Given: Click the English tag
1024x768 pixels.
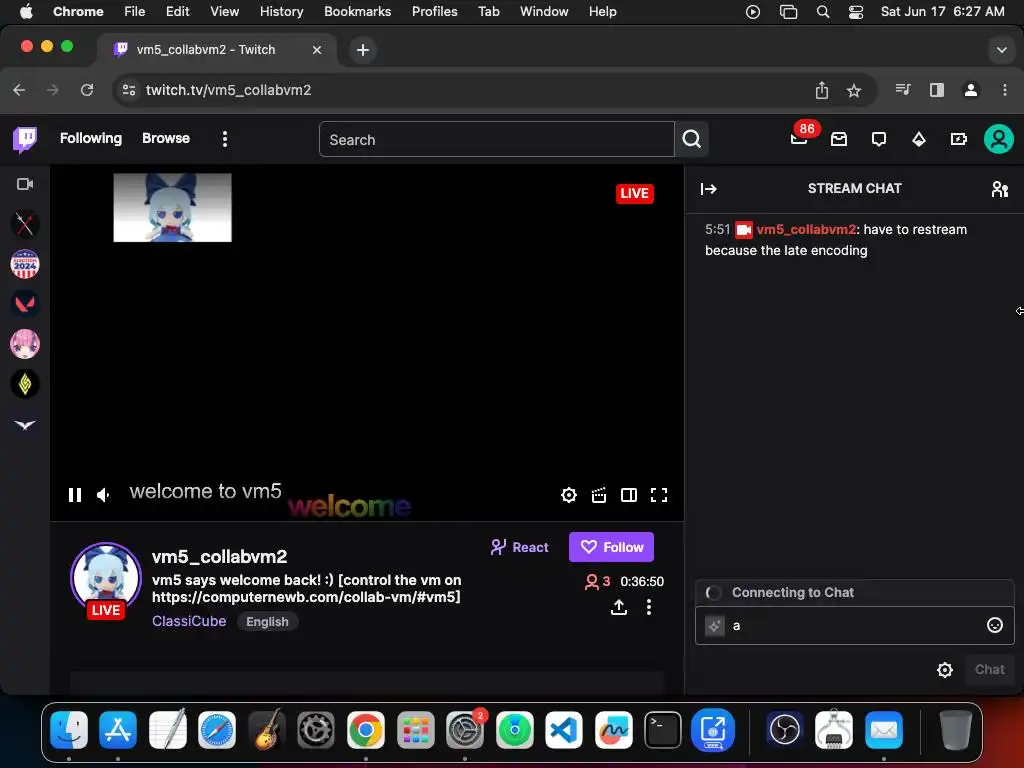Looking at the screenshot, I should coord(267,622).
